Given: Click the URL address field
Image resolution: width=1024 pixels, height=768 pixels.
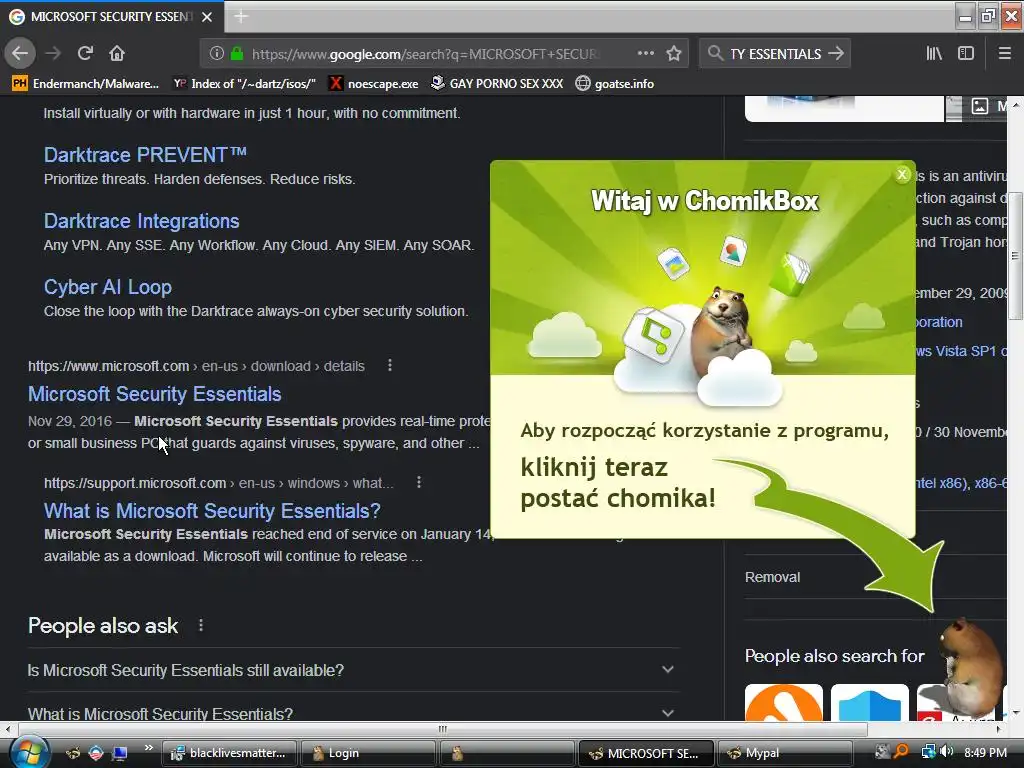Looking at the screenshot, I should pos(424,54).
